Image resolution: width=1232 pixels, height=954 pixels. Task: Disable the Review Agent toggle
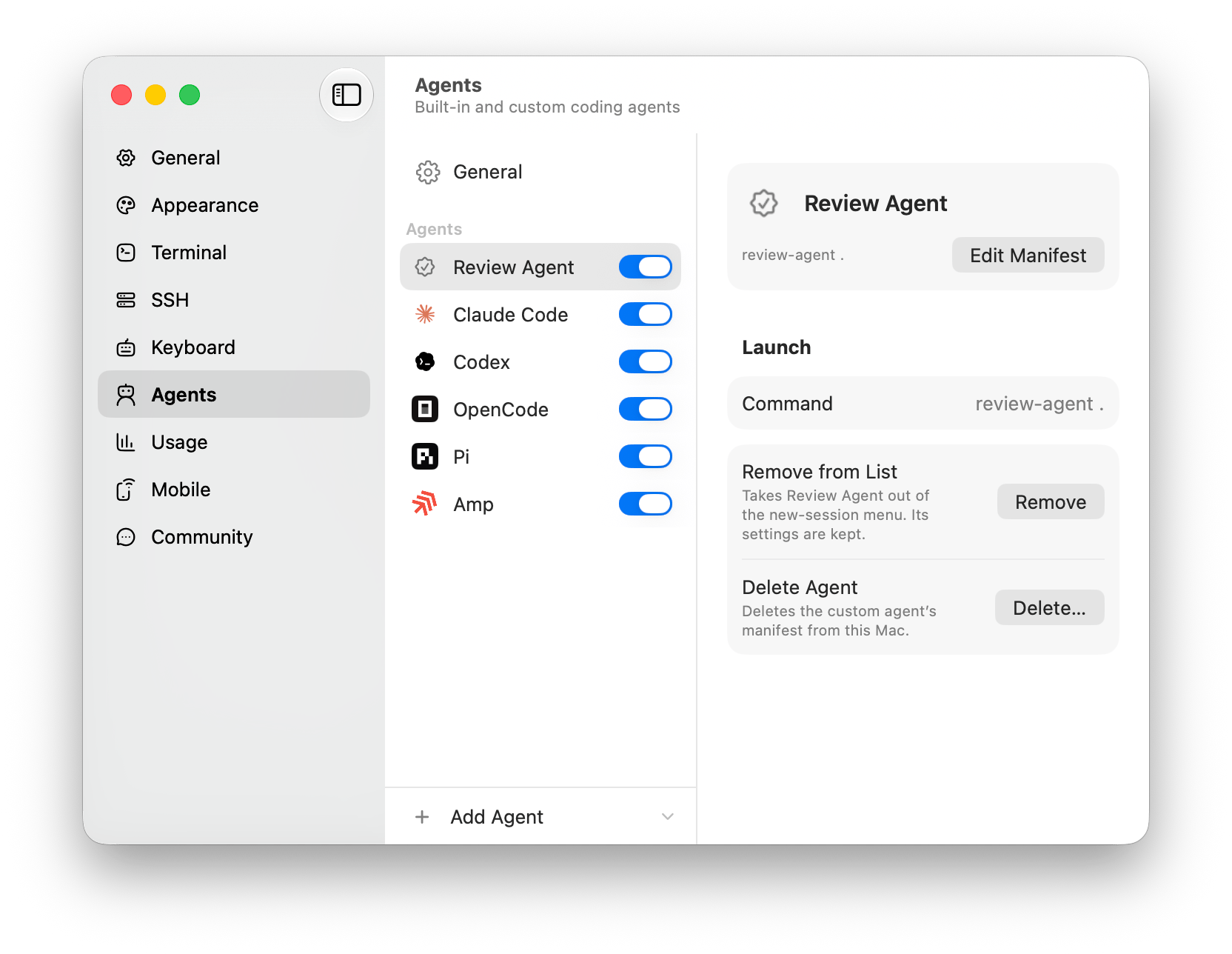646,267
